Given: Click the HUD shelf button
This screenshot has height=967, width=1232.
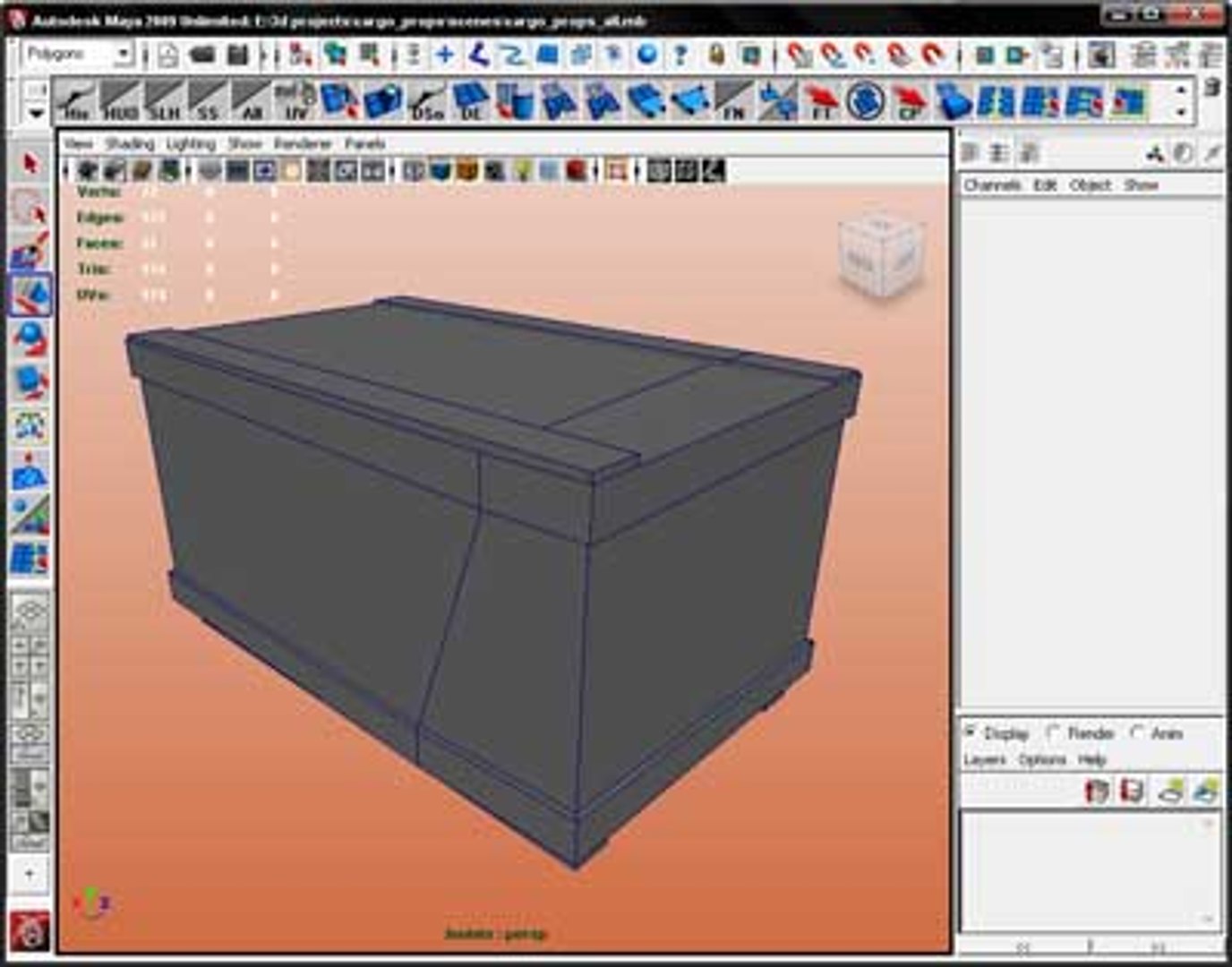Looking at the screenshot, I should (x=119, y=100).
